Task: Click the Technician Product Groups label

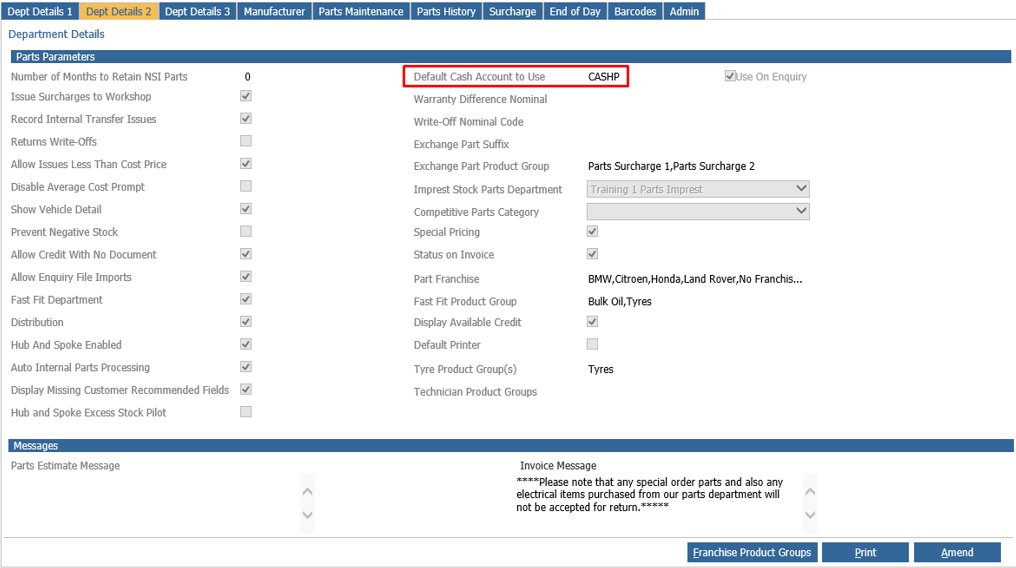Action: click(x=475, y=392)
